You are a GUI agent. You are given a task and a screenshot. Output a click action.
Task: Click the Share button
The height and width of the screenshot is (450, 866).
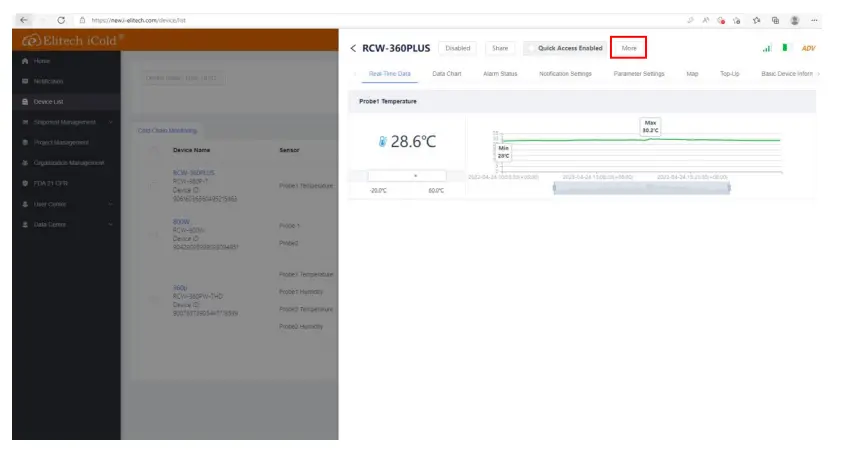pos(500,48)
